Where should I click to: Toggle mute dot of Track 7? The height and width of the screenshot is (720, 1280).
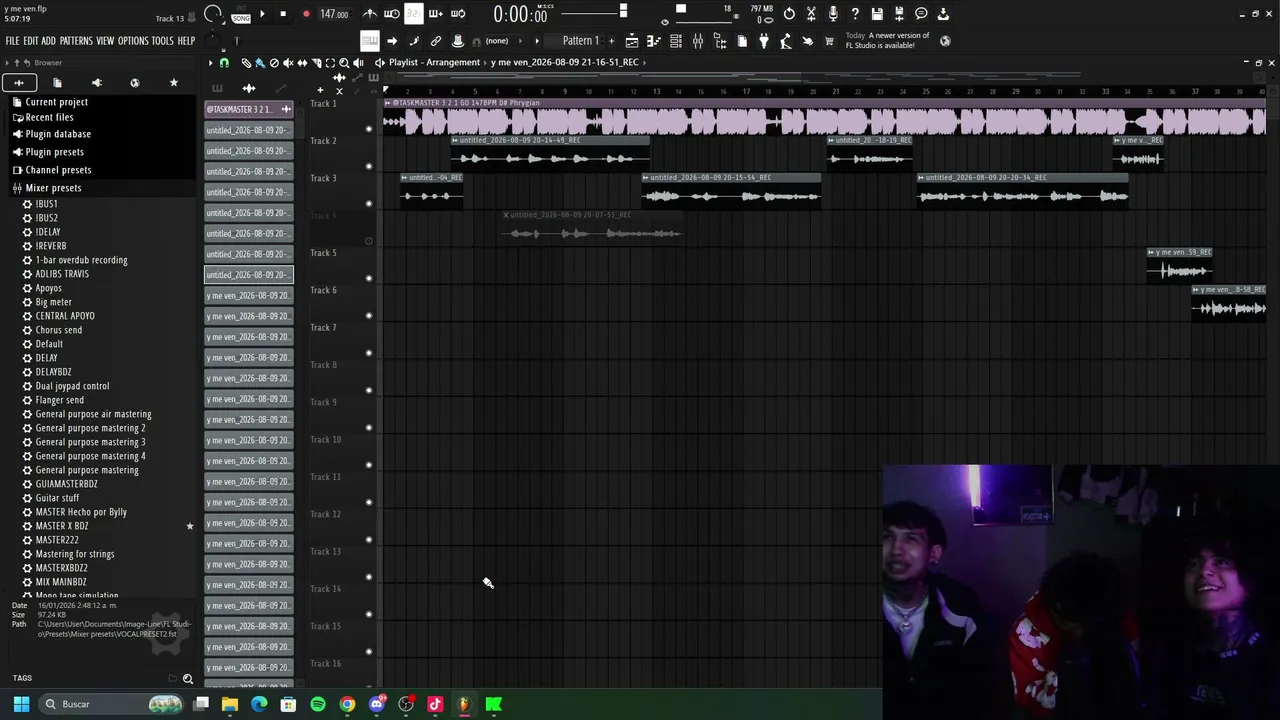(368, 353)
